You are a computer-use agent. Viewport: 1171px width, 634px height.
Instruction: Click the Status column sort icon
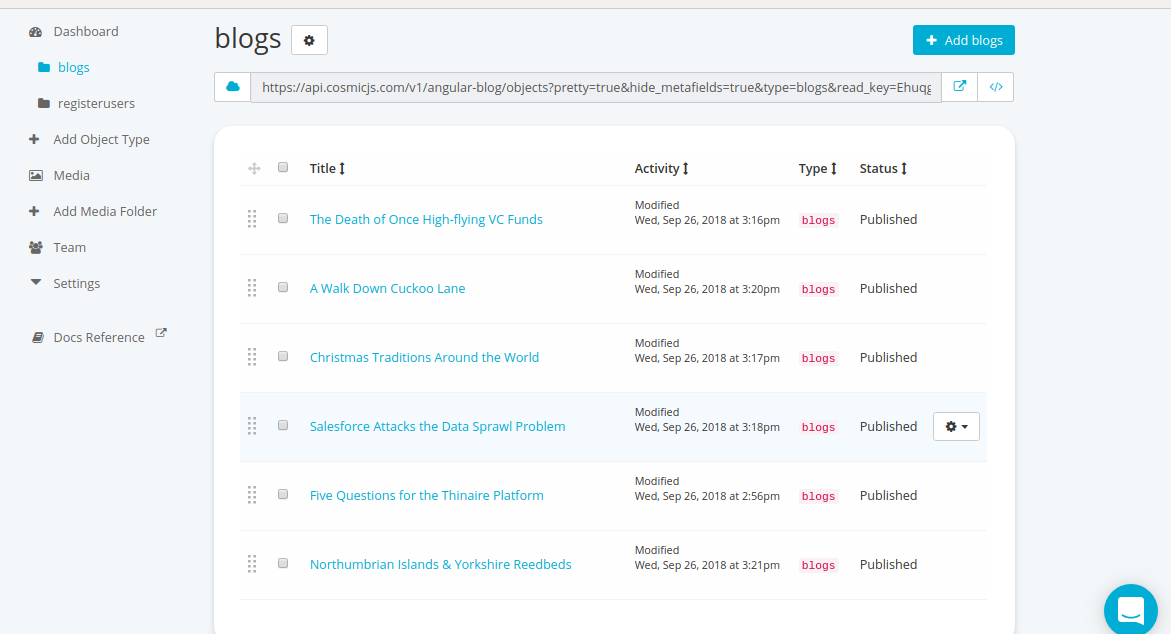click(904, 169)
